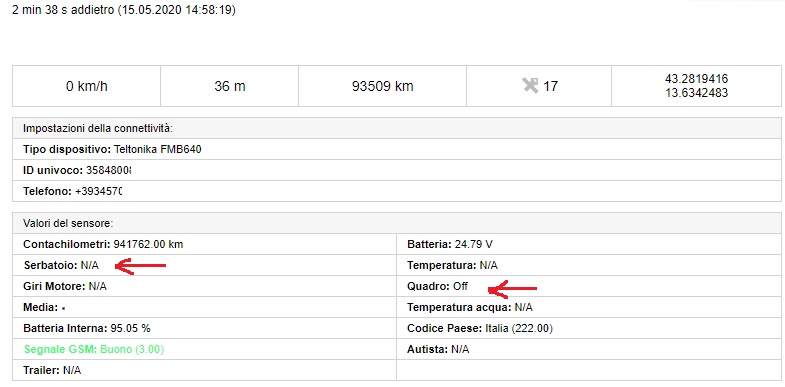Select the Batteria Interna 95.05 % row
Screen dimensions: 785x387
pos(204,328)
